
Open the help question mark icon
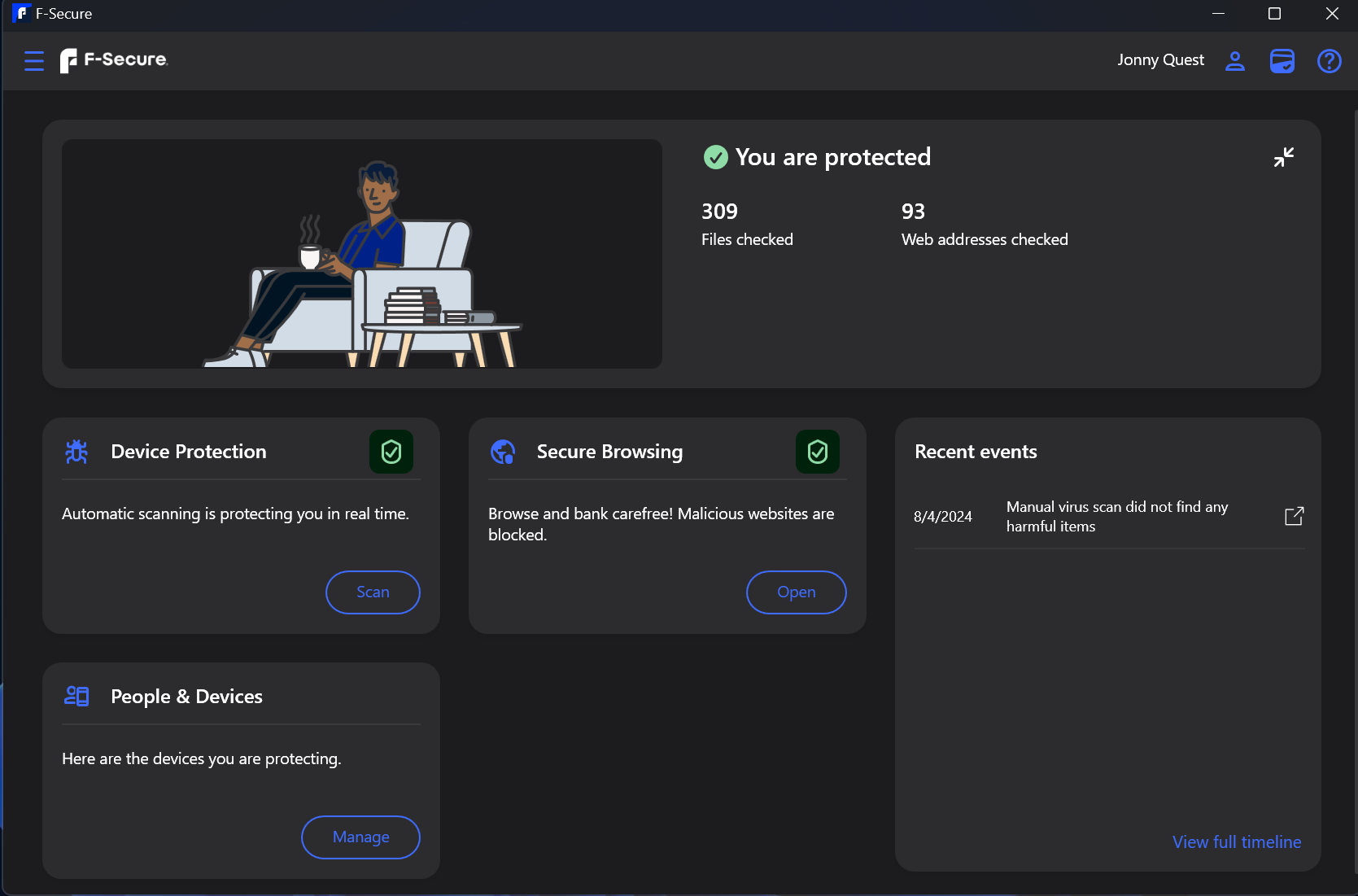1329,61
